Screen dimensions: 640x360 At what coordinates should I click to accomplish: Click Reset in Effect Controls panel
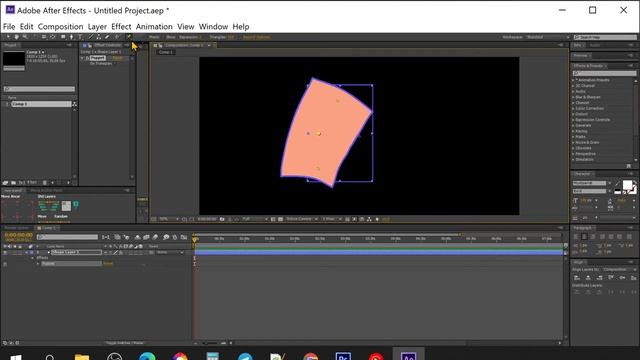118,58
